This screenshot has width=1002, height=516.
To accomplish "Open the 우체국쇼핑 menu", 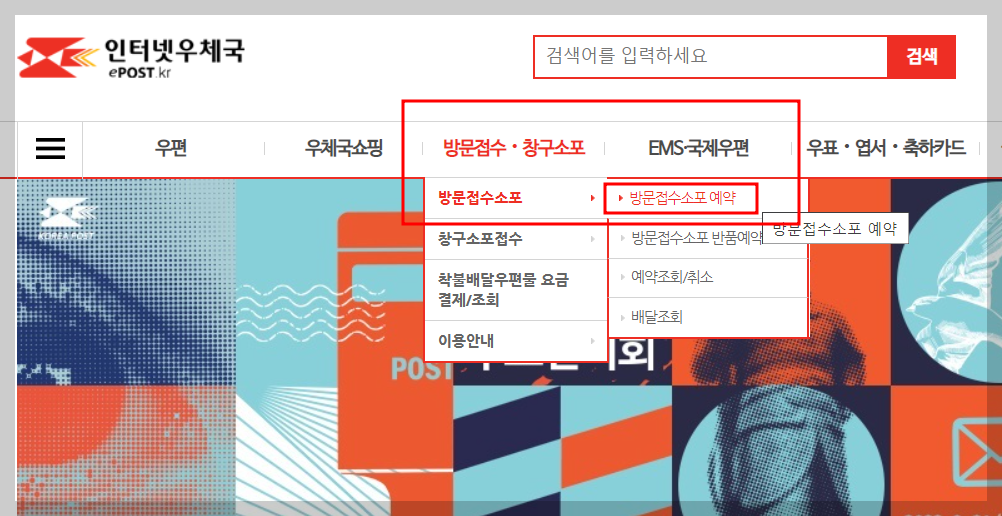I will pos(343,149).
